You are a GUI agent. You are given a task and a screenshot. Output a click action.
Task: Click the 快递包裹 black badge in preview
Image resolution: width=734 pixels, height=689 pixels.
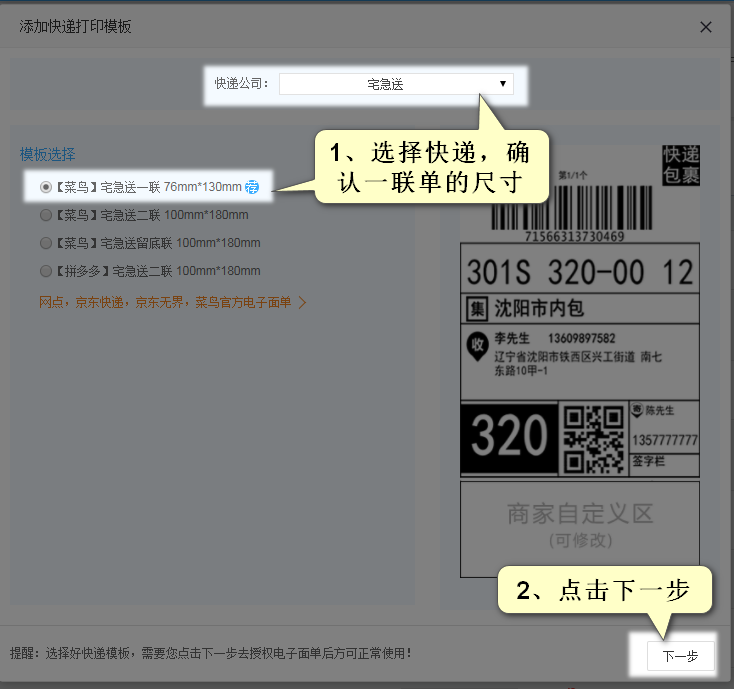681,165
